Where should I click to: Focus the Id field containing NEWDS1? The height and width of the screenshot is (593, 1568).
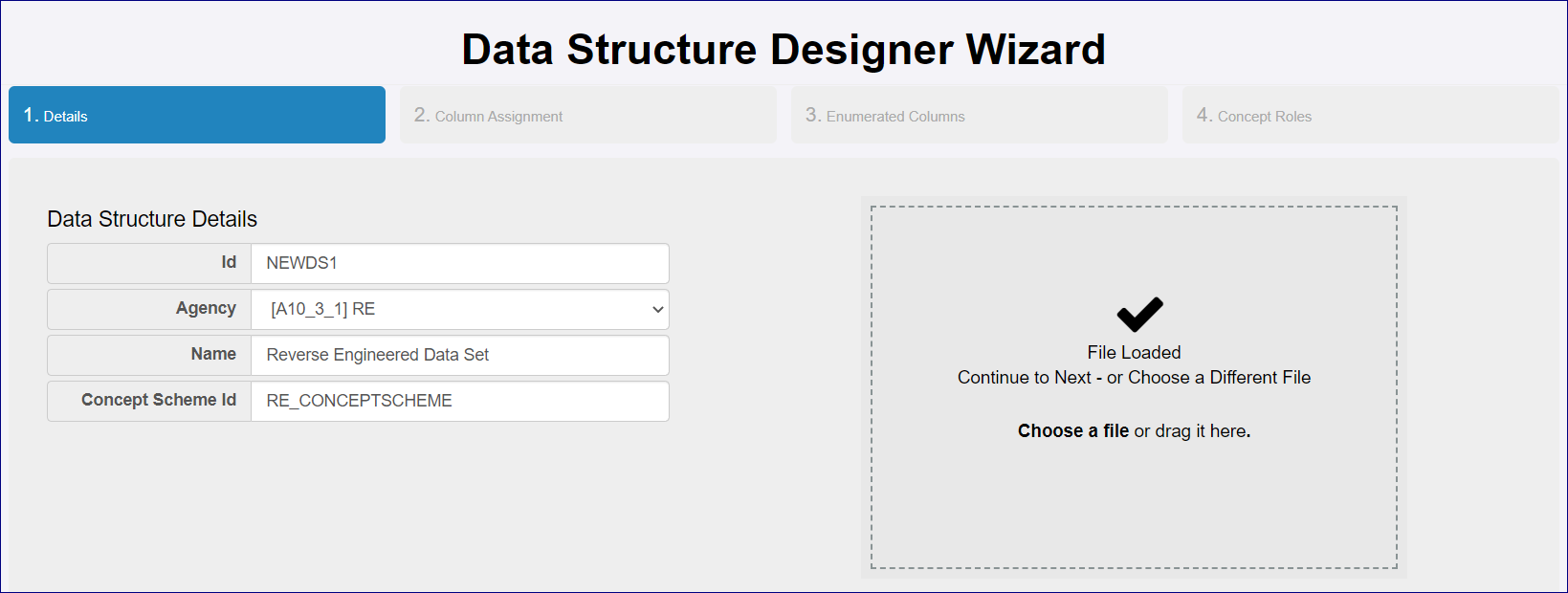459,263
